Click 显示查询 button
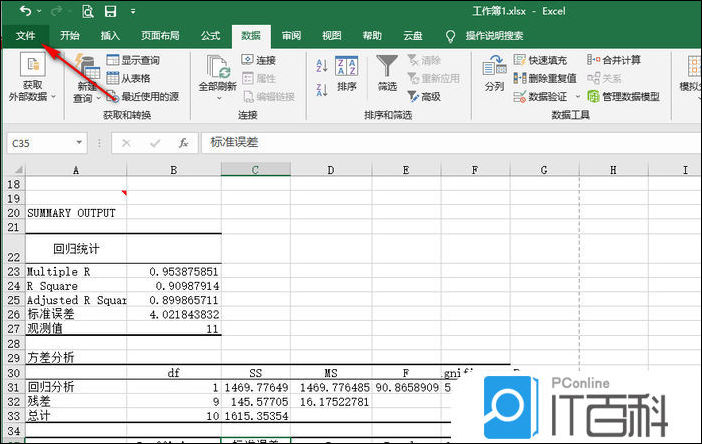The width and height of the screenshot is (702, 444). click(x=133, y=60)
